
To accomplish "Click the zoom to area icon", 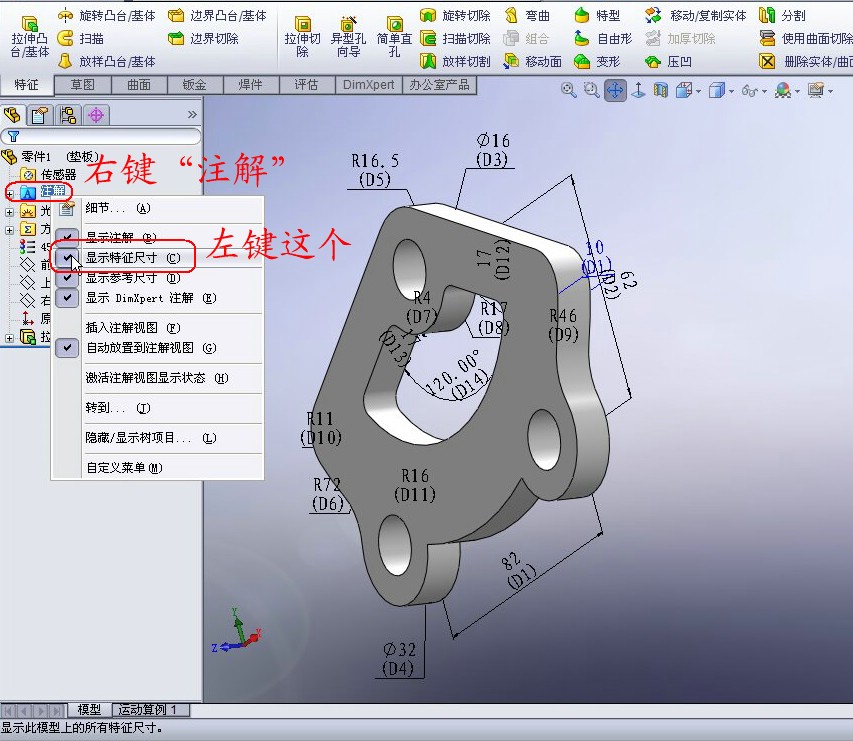I will tap(591, 90).
